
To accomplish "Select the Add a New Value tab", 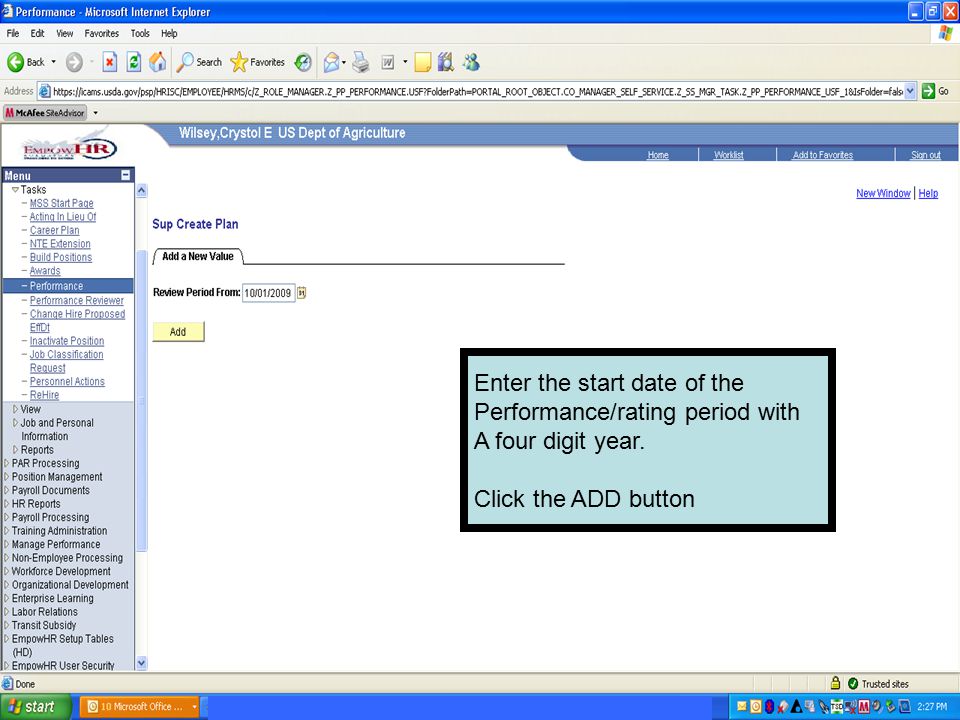I will pos(198,257).
